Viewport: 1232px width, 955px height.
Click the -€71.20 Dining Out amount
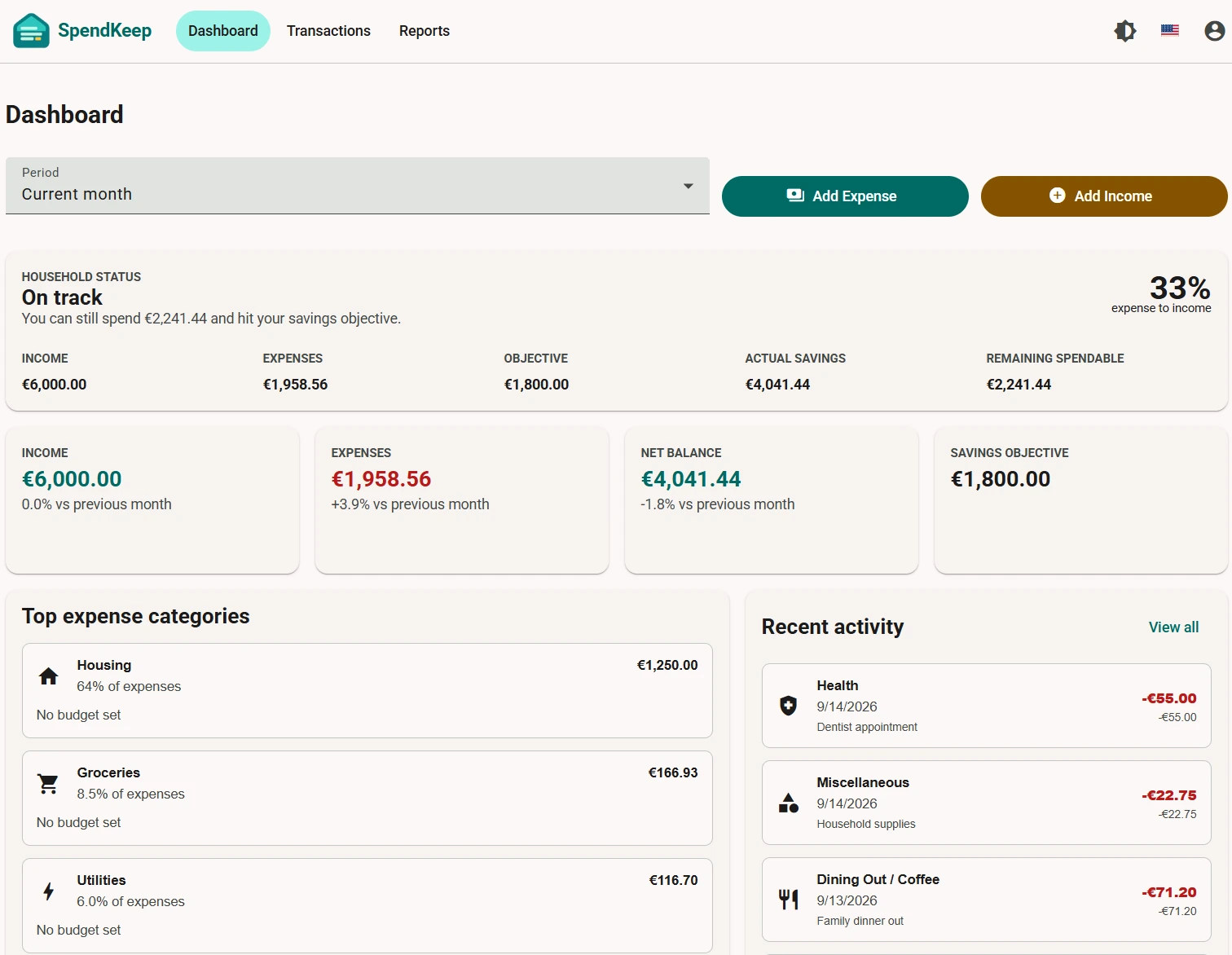1169,892
